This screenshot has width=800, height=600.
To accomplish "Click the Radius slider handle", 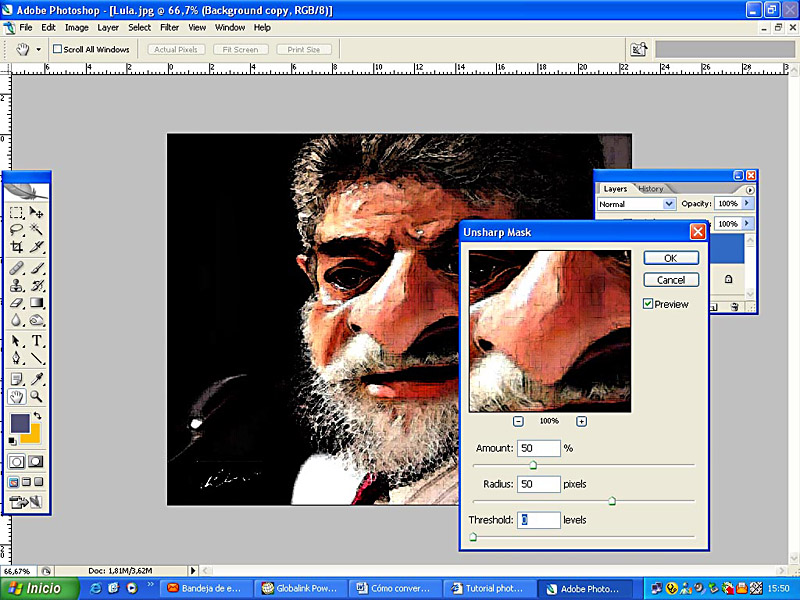I will pyautogui.click(x=611, y=501).
